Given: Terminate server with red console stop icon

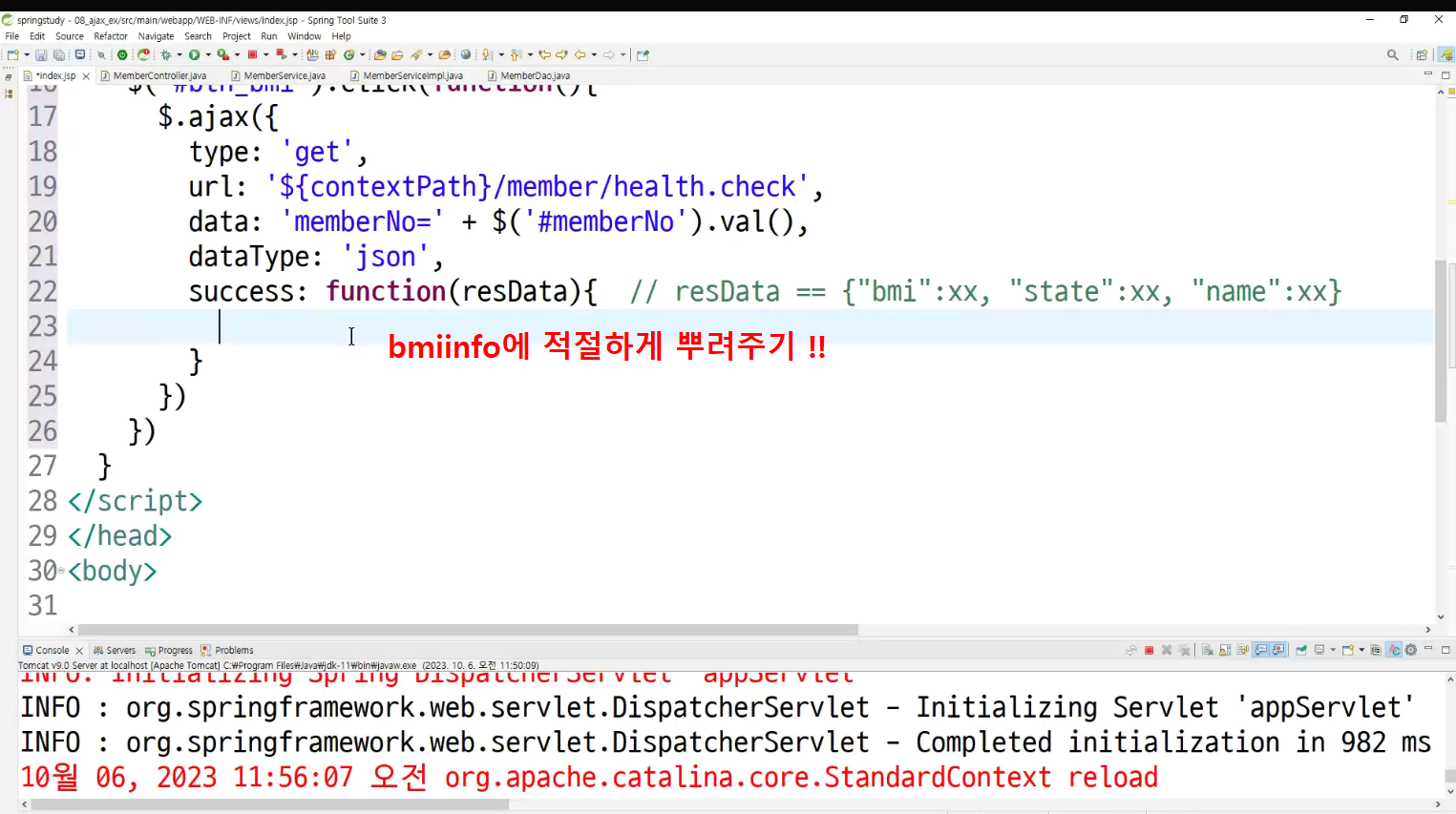Looking at the screenshot, I should pyautogui.click(x=1149, y=650).
